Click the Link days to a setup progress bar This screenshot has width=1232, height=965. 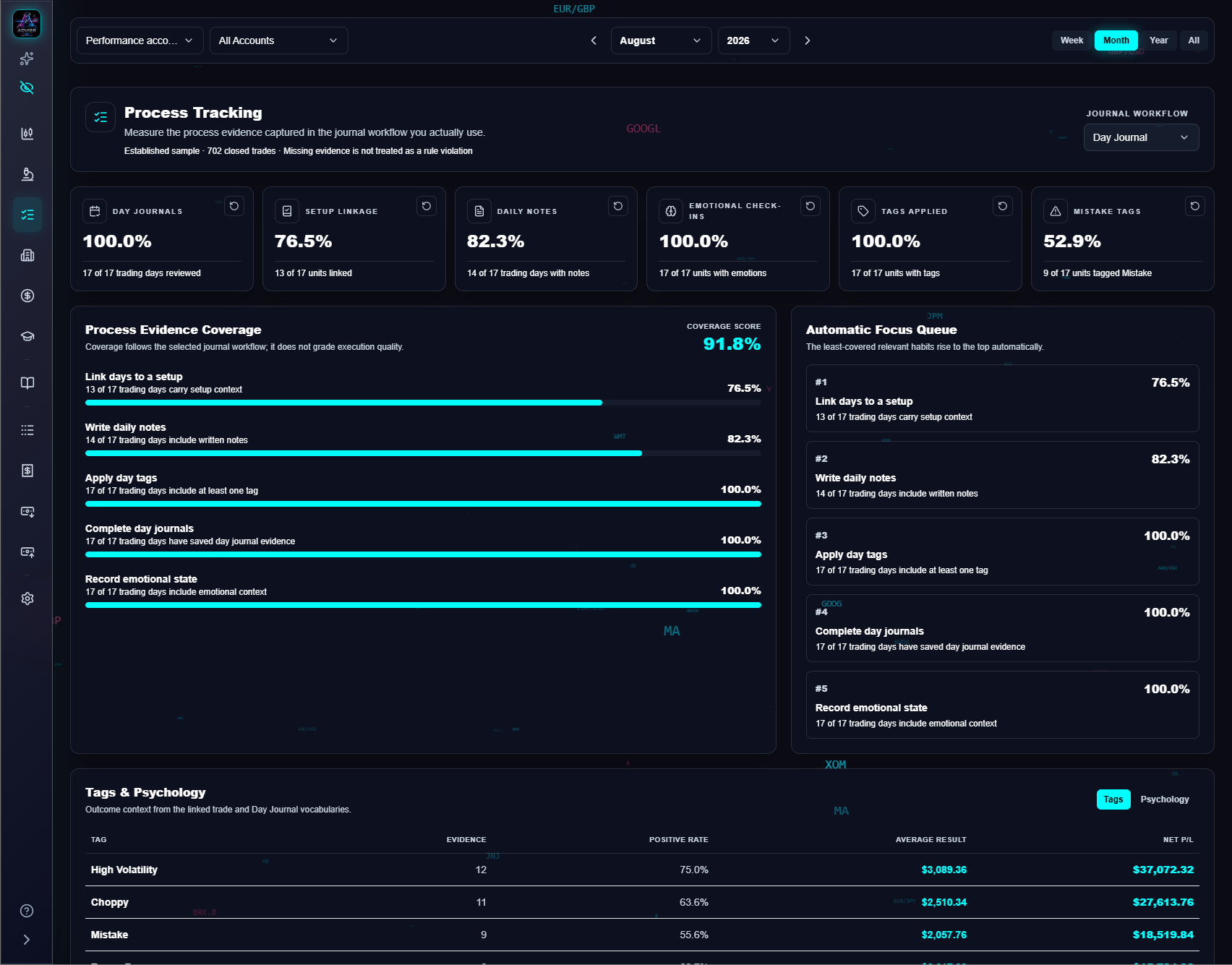[x=423, y=403]
